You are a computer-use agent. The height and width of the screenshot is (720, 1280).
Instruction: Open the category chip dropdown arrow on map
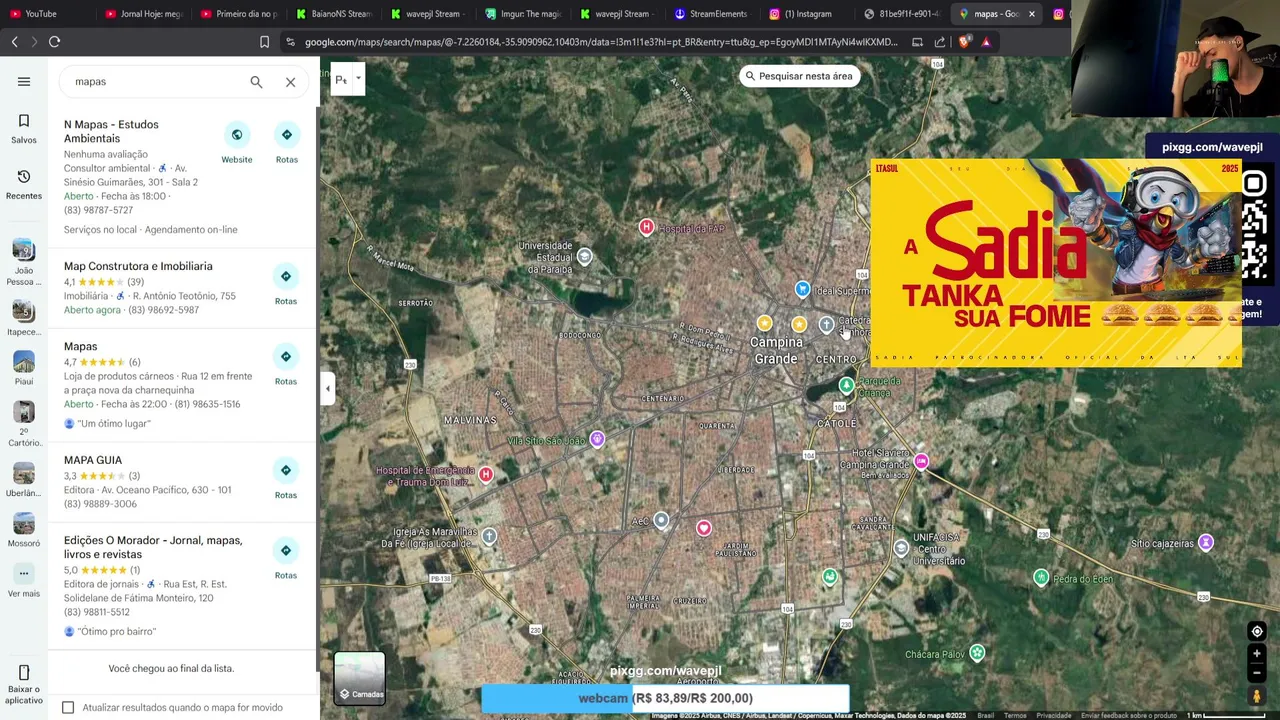pyautogui.click(x=358, y=79)
